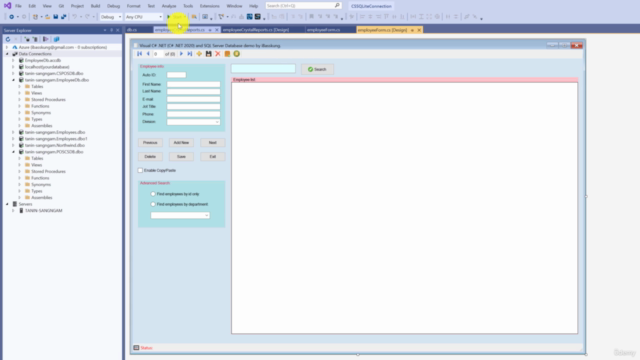Open the Extensions menu
Image resolution: width=640 pixels, height=360 pixels.
click(x=209, y=6)
